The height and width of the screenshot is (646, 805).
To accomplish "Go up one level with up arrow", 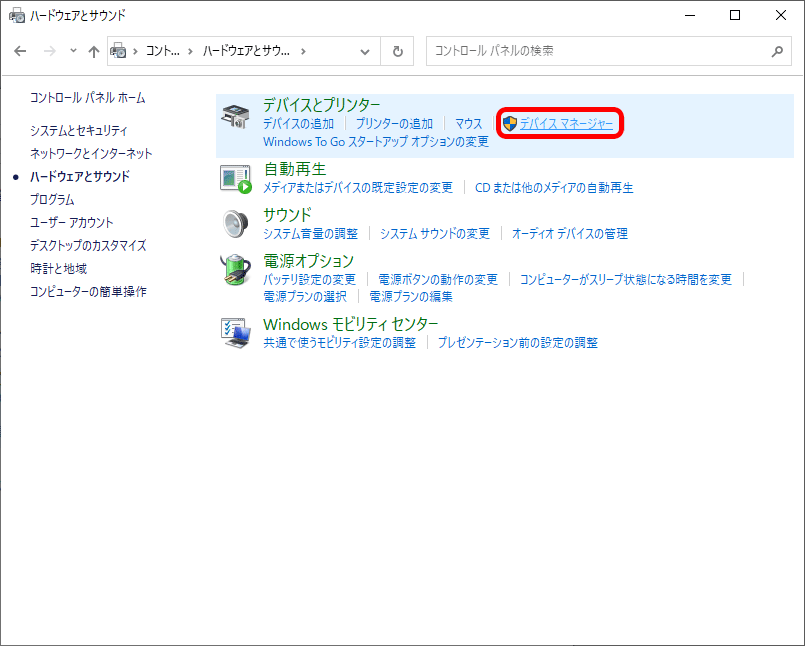I will tap(93, 51).
